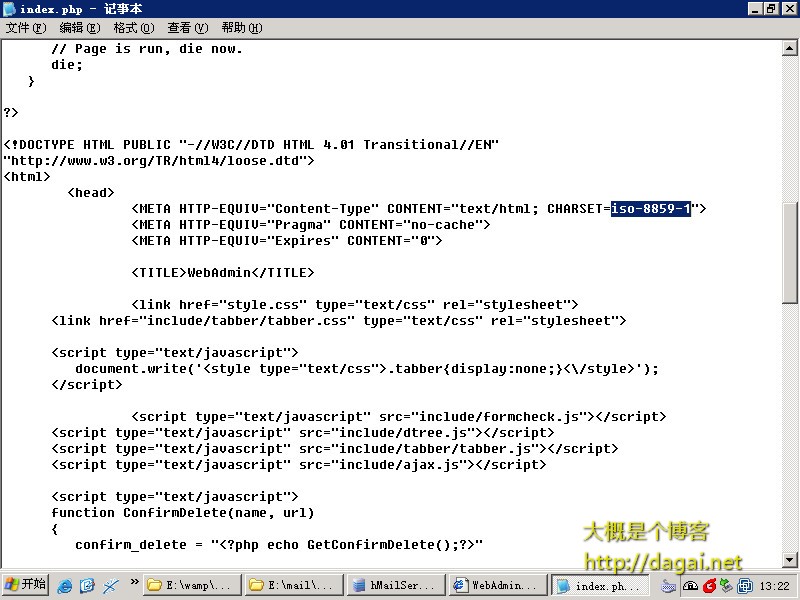This screenshot has width=800, height=600.
Task: Switch to hMailServer taskbar button
Action: point(396,585)
